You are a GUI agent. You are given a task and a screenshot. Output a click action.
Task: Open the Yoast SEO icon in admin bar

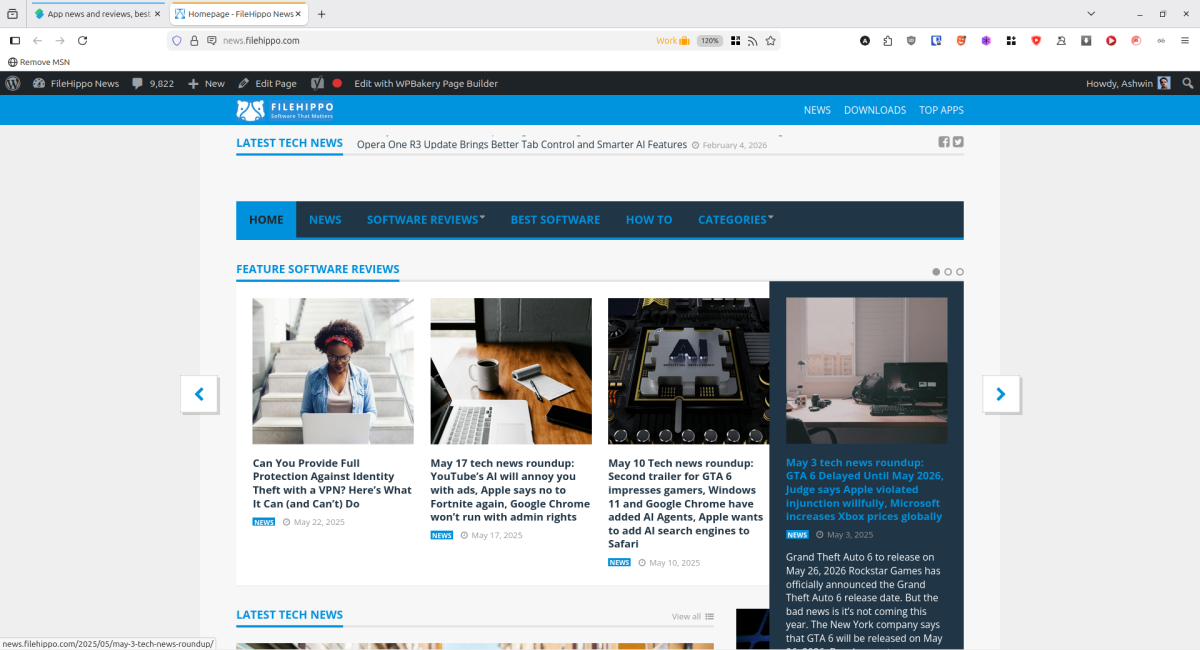[x=316, y=83]
